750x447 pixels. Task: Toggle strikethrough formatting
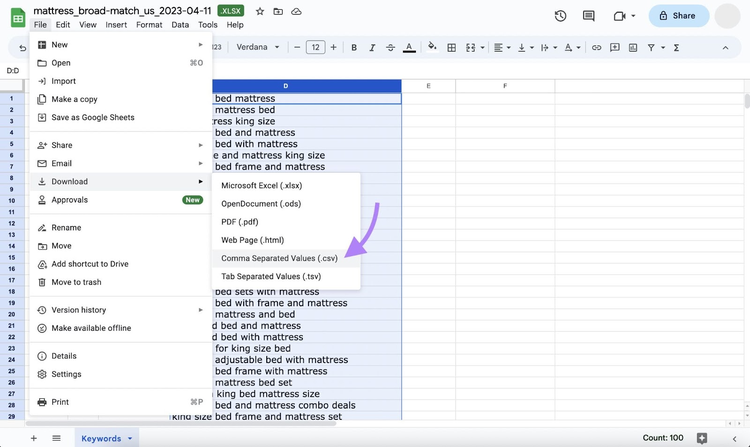click(x=390, y=47)
